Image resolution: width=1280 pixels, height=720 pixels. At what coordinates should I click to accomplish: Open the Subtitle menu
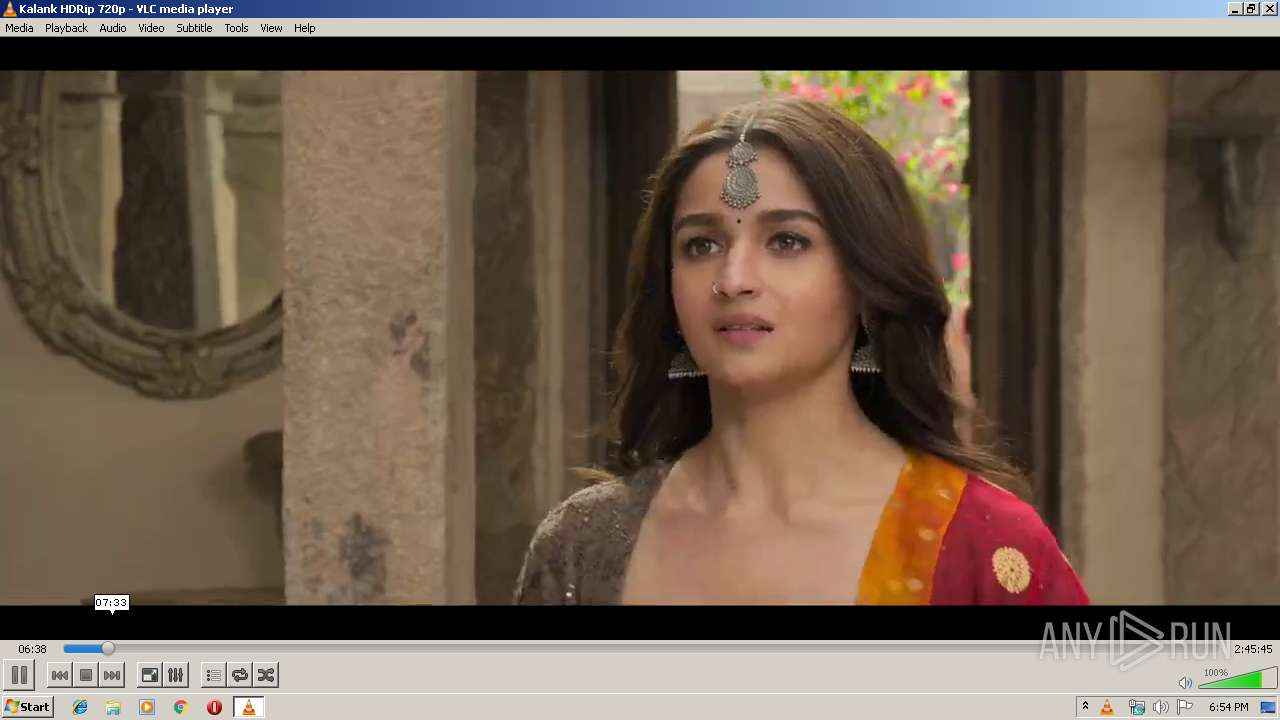point(194,28)
